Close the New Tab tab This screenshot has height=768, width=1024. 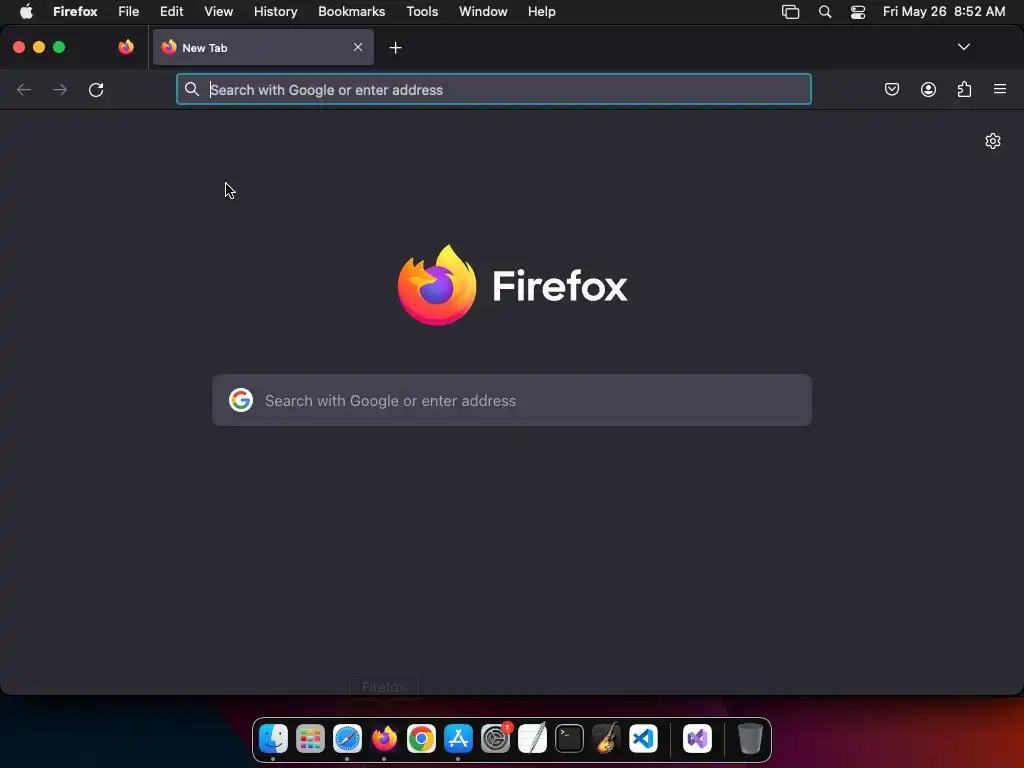pos(358,47)
